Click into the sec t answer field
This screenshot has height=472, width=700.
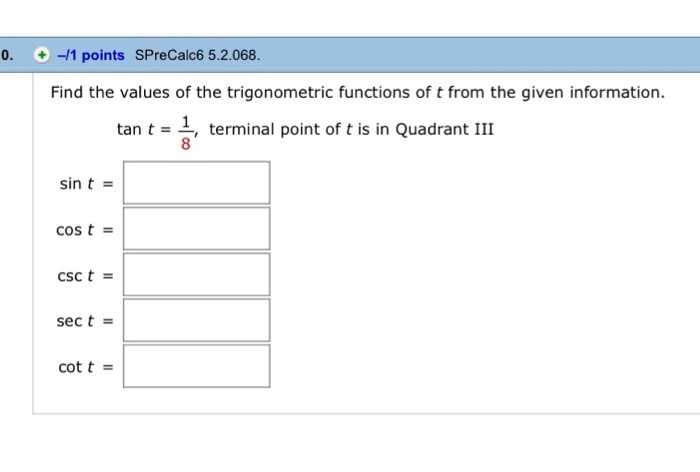tap(197, 321)
